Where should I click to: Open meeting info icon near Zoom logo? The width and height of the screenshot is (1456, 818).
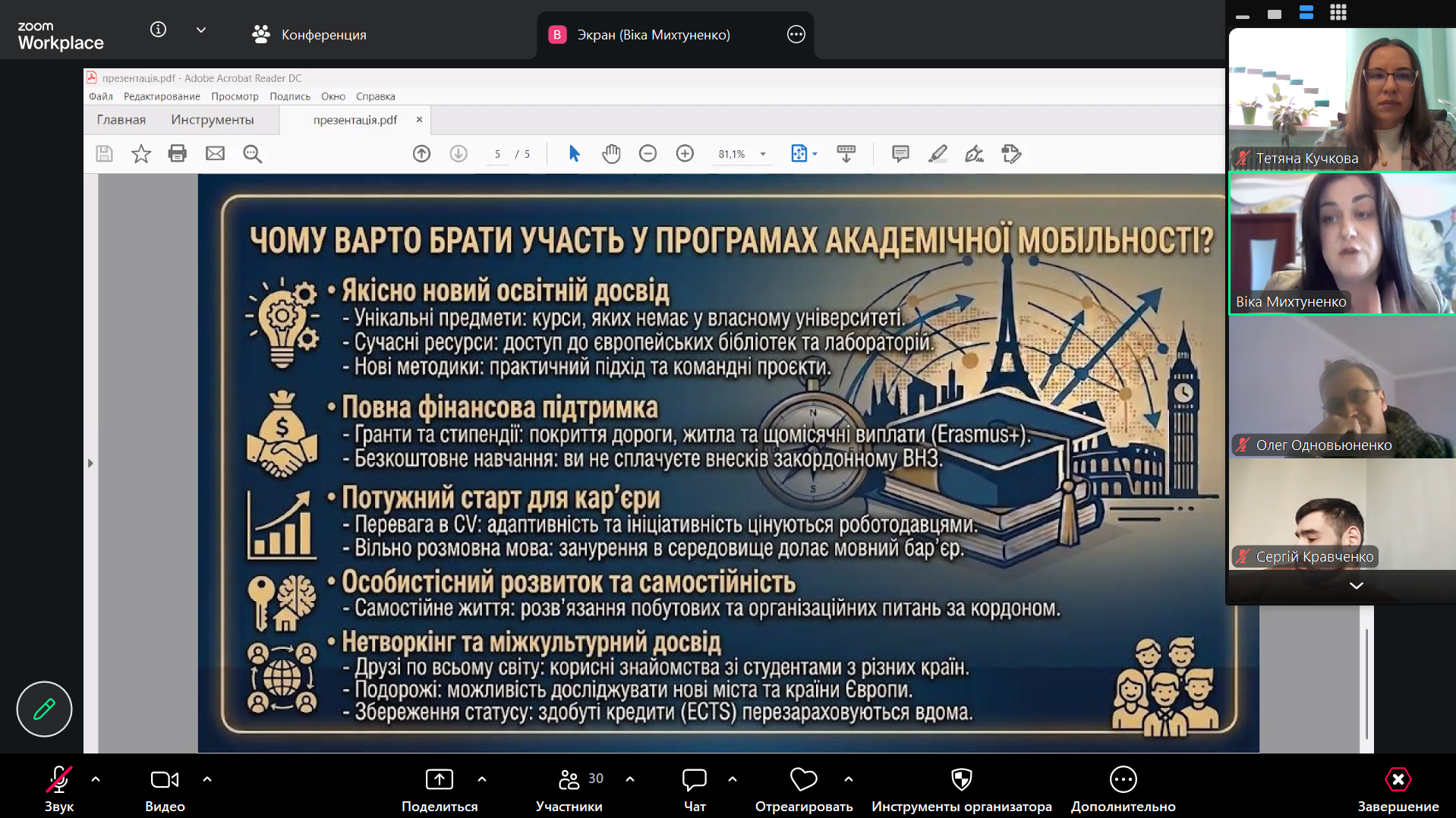[158, 30]
